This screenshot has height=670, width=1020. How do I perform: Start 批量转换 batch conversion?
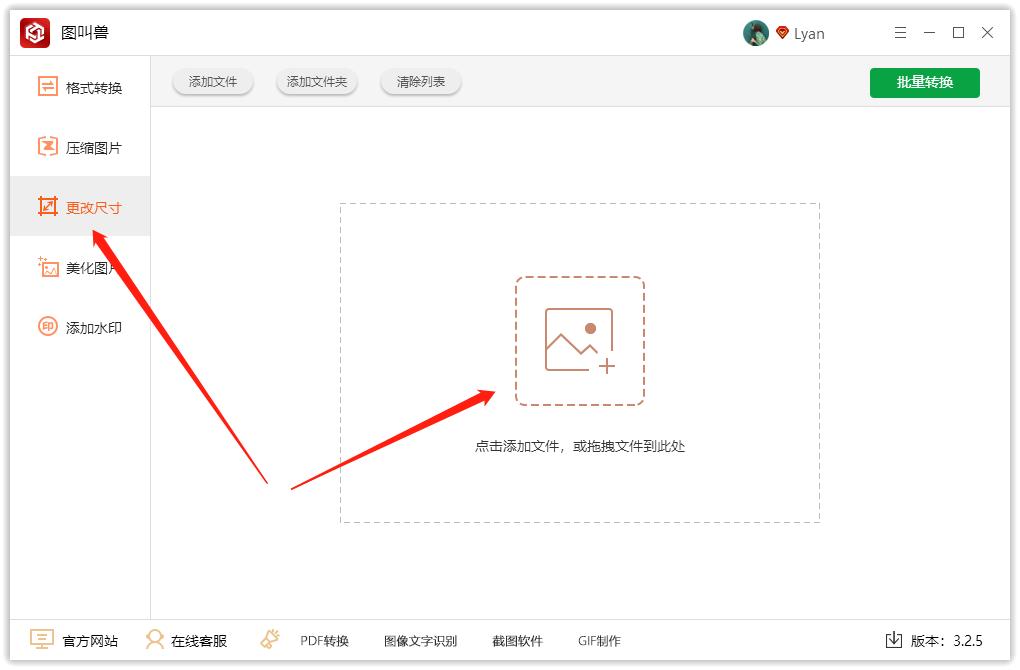point(924,82)
